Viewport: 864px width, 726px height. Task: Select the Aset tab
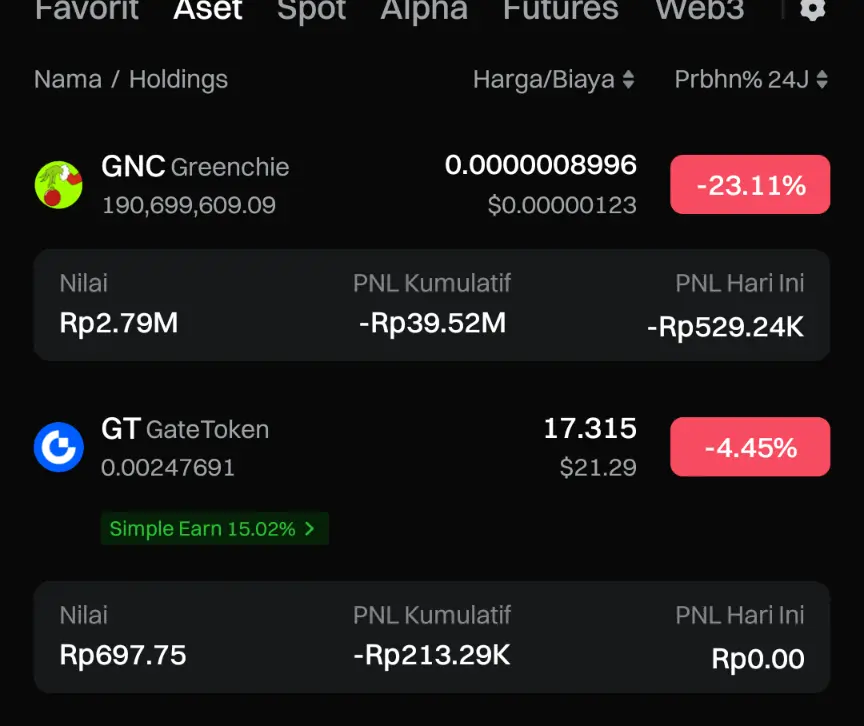point(208,9)
